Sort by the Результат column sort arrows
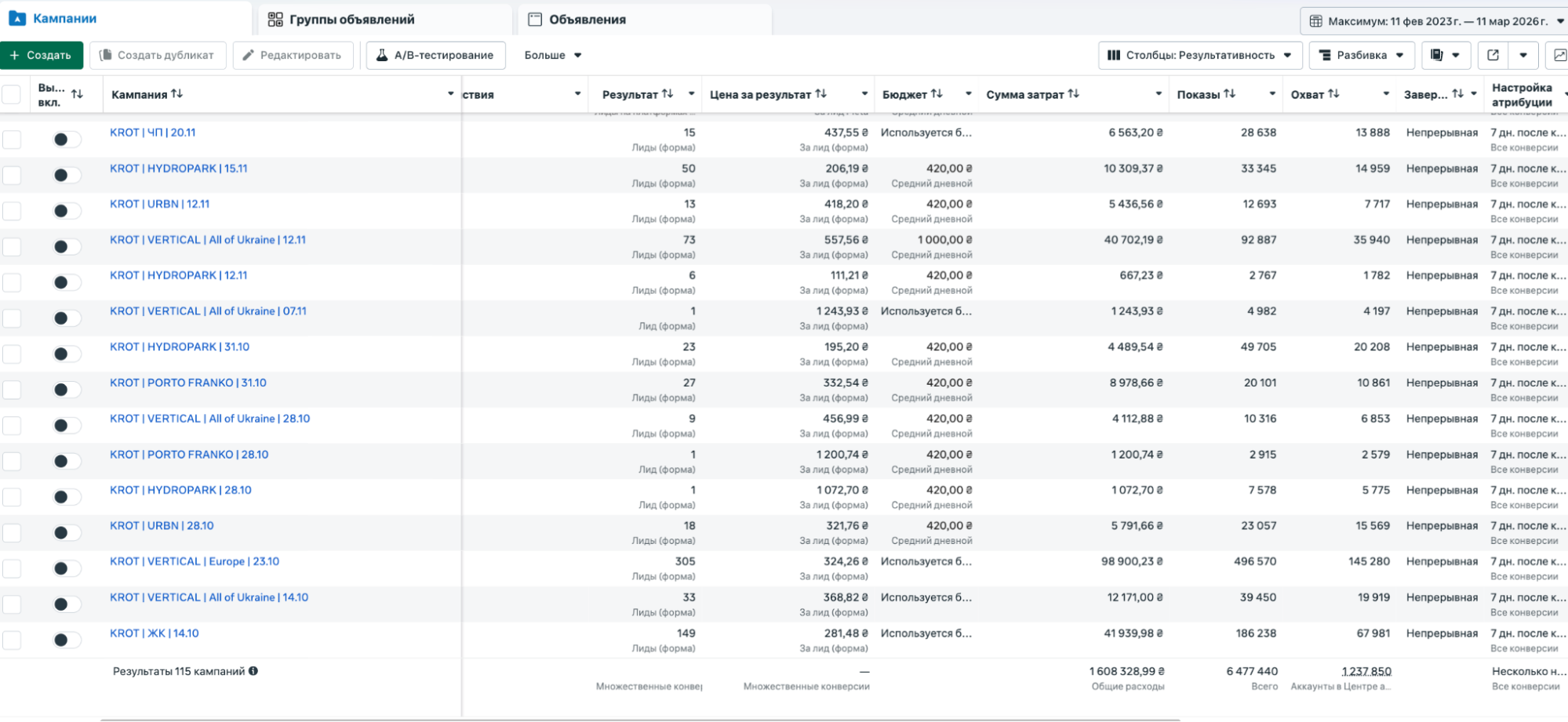 pyautogui.click(x=668, y=94)
